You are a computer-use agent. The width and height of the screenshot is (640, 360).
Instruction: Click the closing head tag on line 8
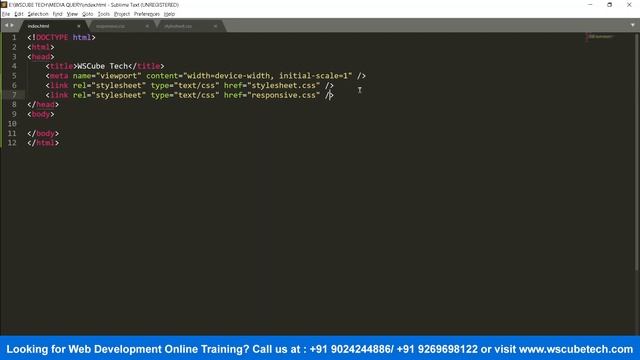coord(43,104)
